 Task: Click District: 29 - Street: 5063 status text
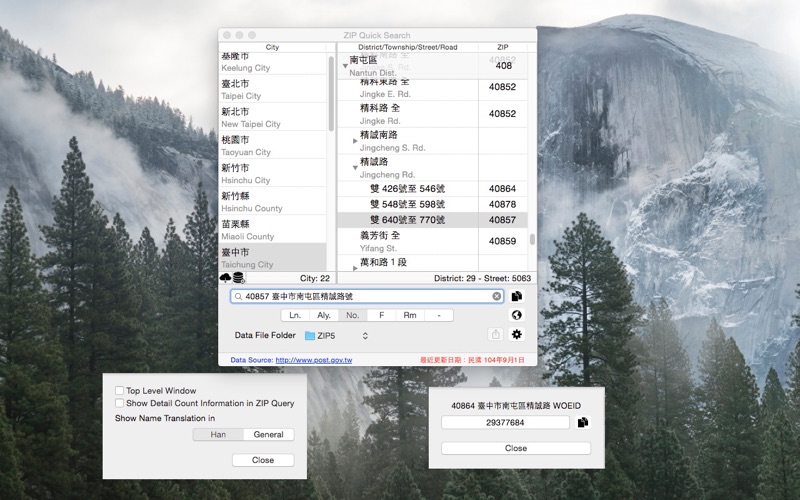click(482, 278)
